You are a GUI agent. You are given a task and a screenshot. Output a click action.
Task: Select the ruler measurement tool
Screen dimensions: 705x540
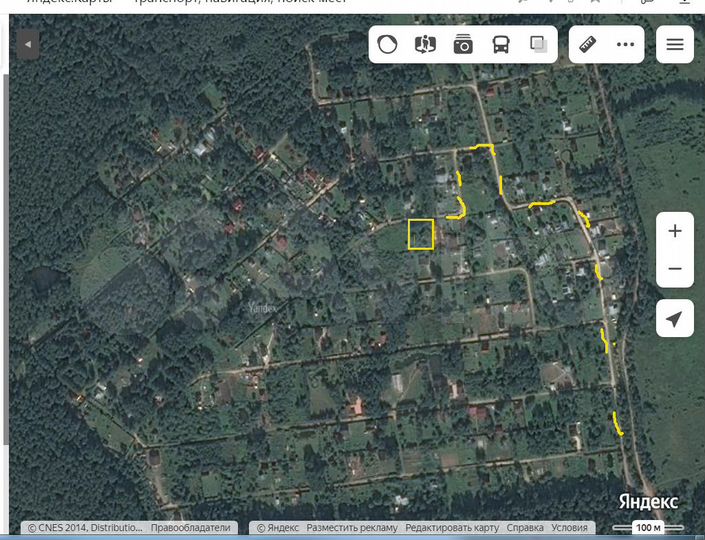tap(588, 44)
